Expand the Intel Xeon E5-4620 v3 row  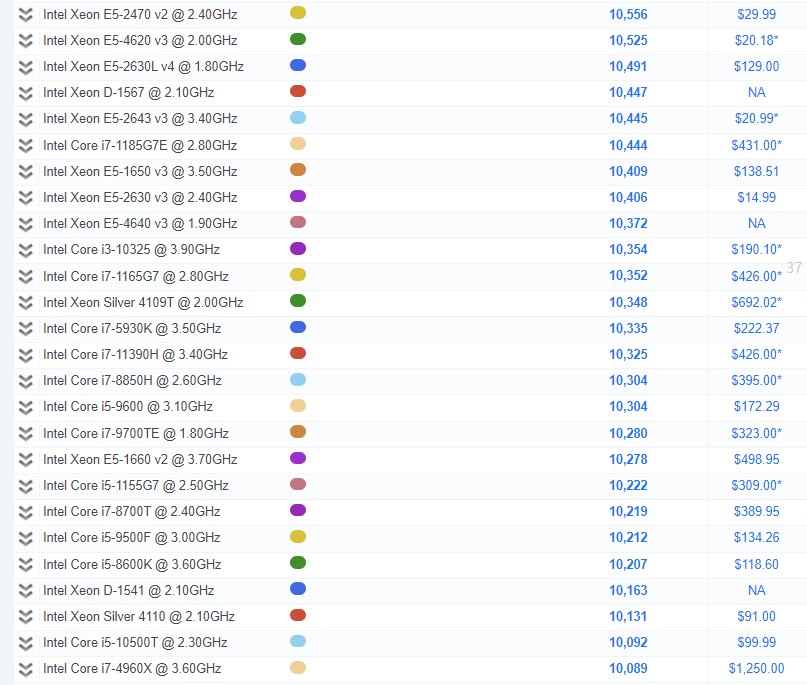click(25, 41)
